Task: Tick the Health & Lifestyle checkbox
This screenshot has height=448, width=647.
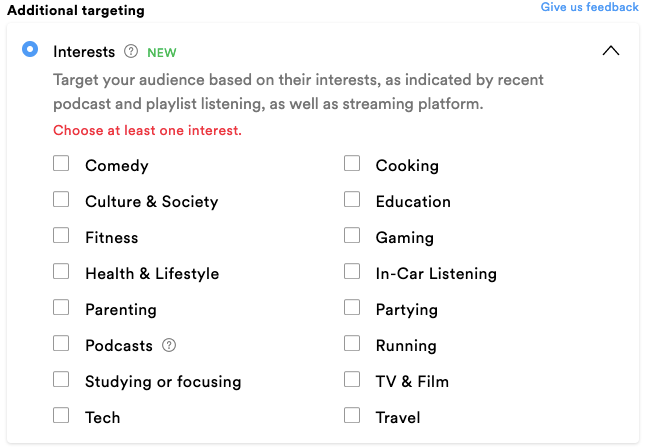Action: [61, 271]
